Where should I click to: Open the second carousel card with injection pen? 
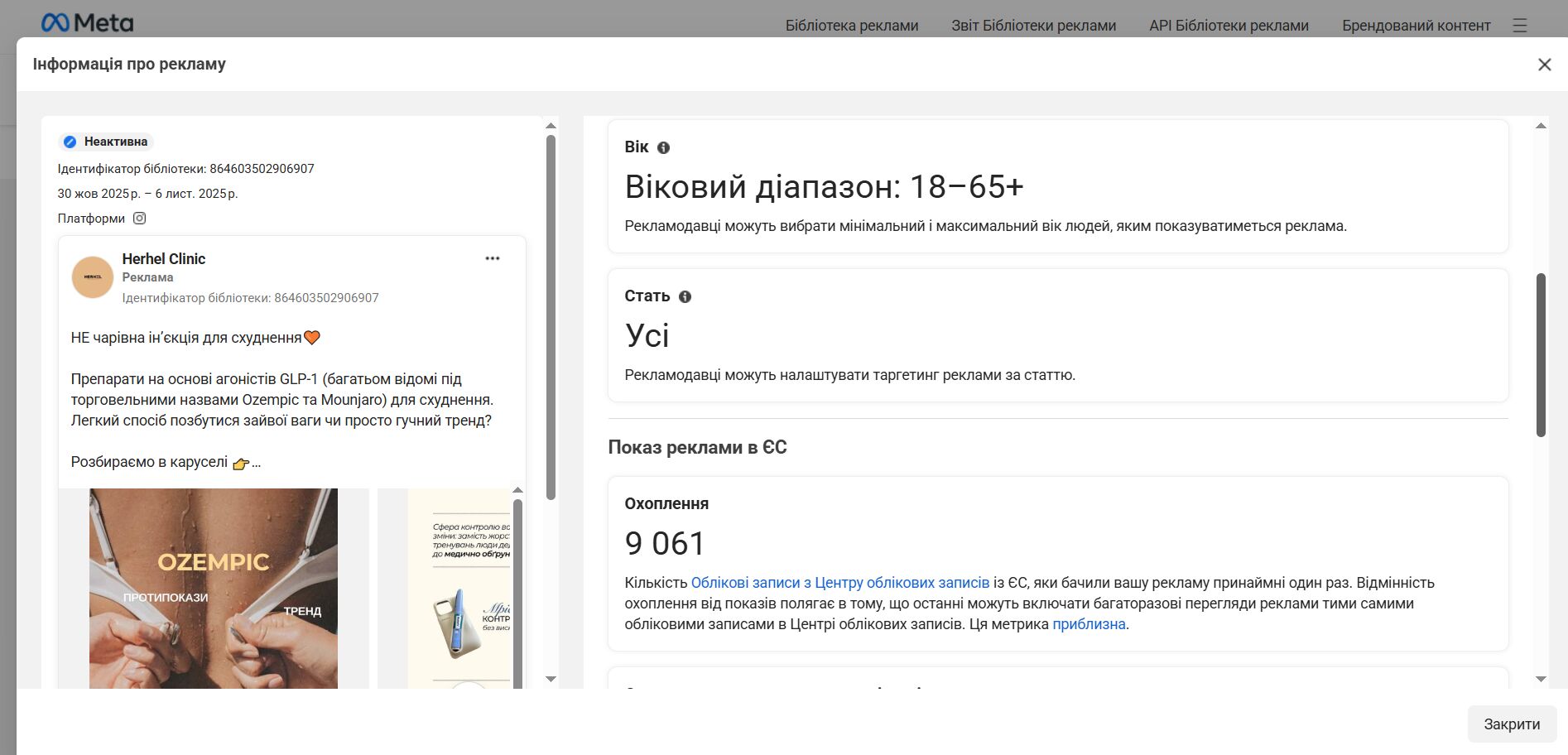coord(459,589)
